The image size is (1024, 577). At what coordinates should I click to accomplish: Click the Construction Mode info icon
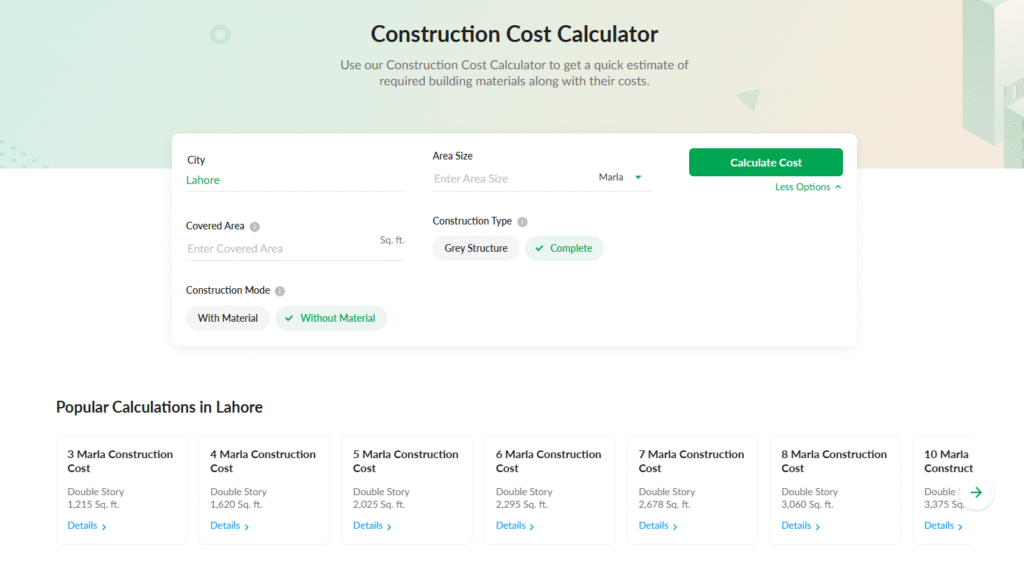coord(280,291)
